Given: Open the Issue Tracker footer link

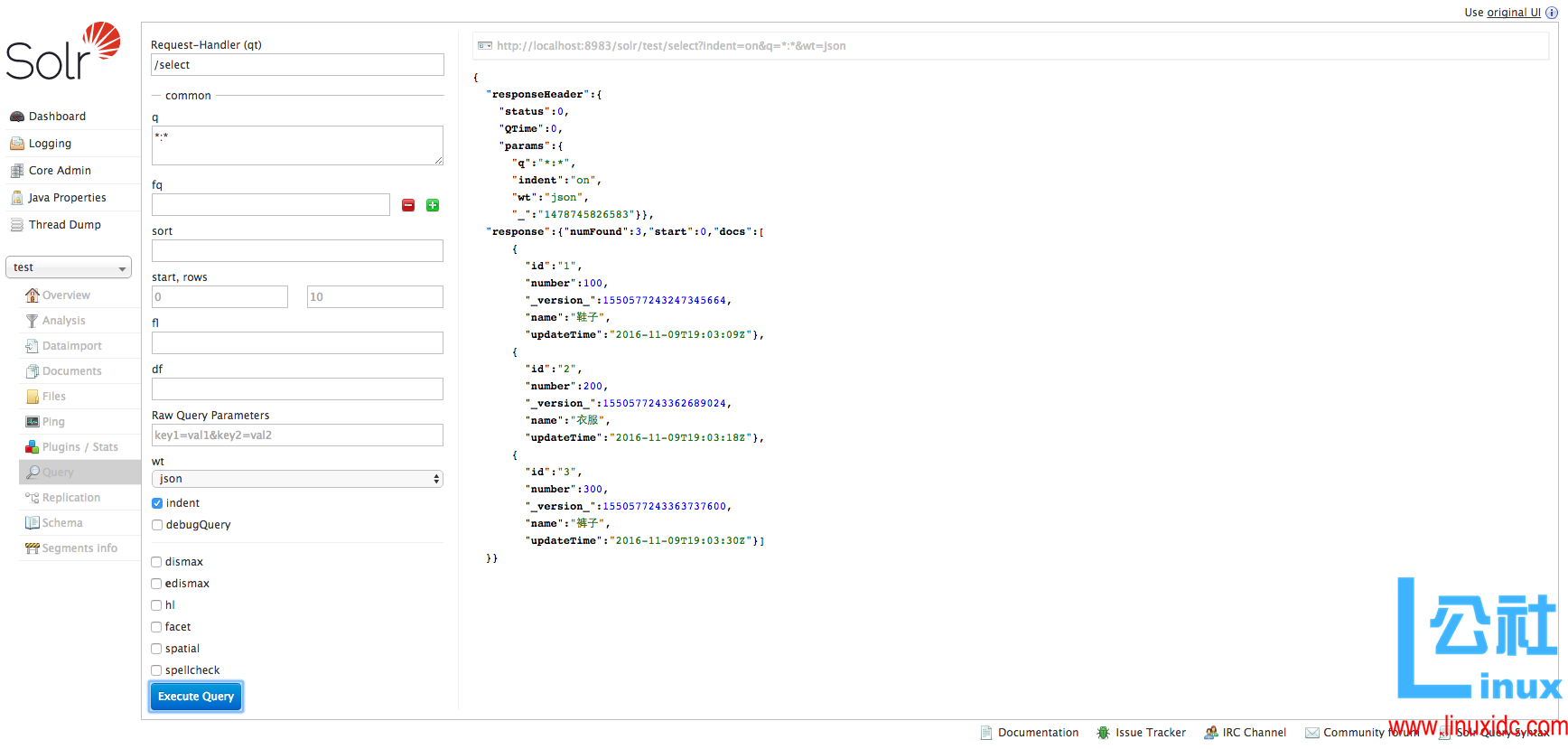Looking at the screenshot, I should pyautogui.click(x=1151, y=733).
